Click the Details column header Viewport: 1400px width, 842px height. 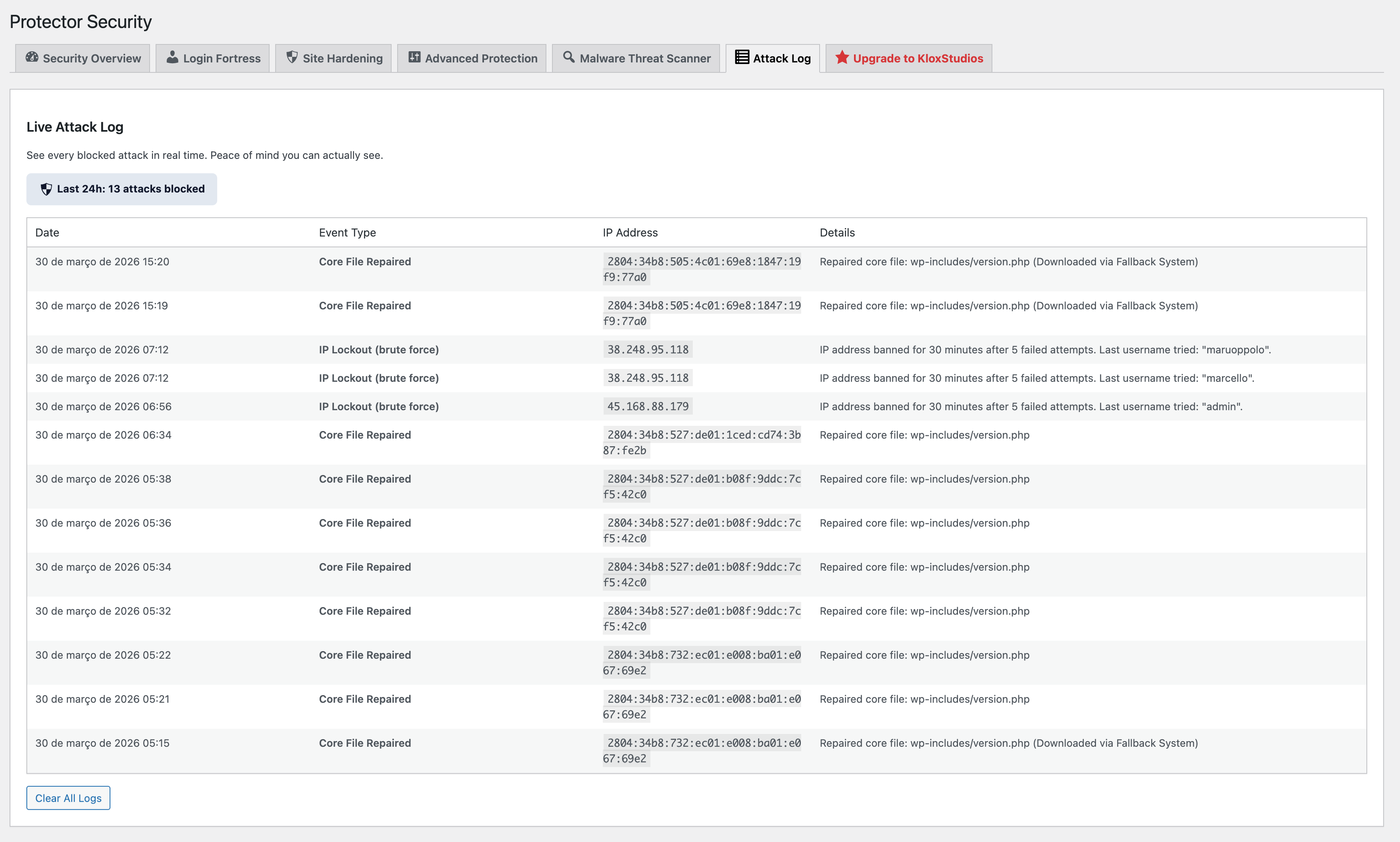coord(837,233)
